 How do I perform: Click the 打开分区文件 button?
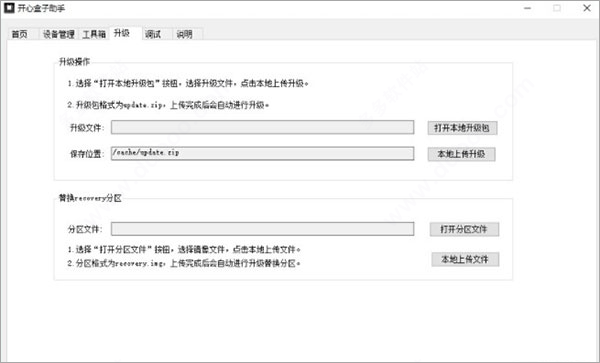464,230
